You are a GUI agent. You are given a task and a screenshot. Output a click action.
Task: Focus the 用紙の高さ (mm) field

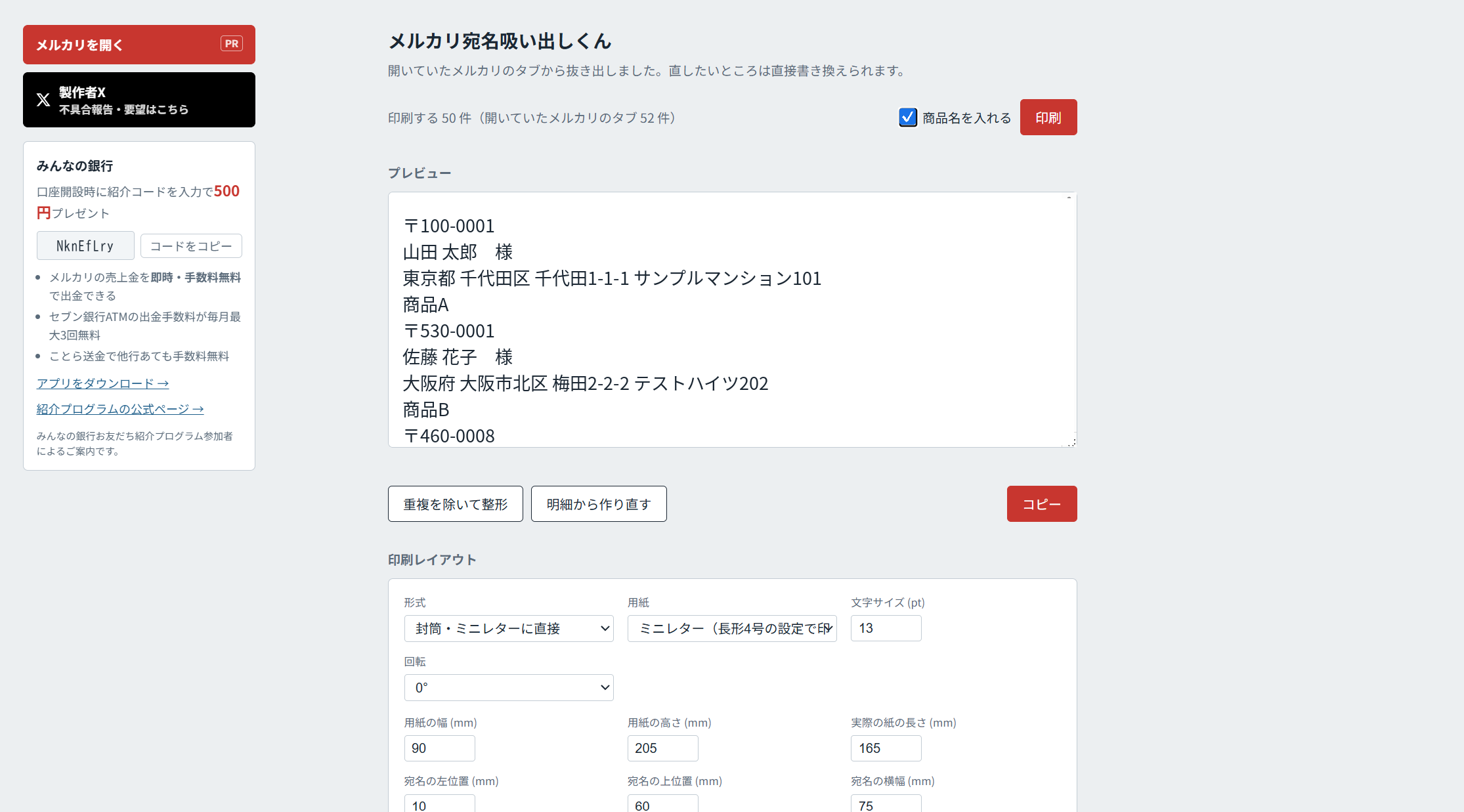[x=663, y=748]
